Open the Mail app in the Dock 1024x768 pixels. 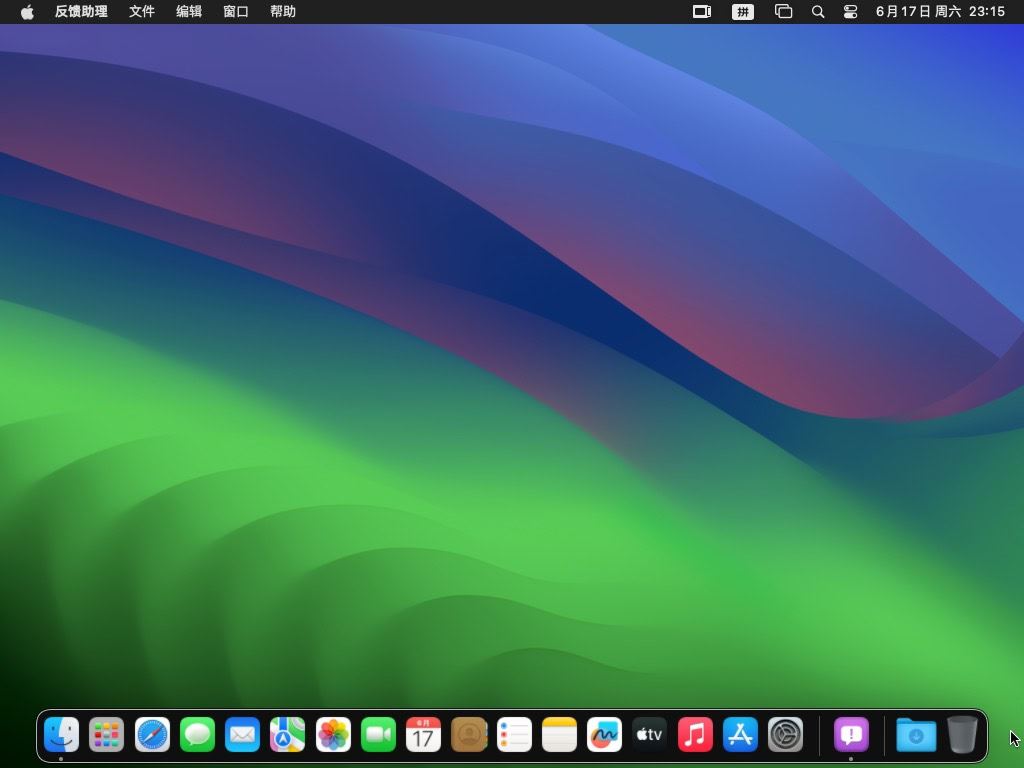(242, 735)
